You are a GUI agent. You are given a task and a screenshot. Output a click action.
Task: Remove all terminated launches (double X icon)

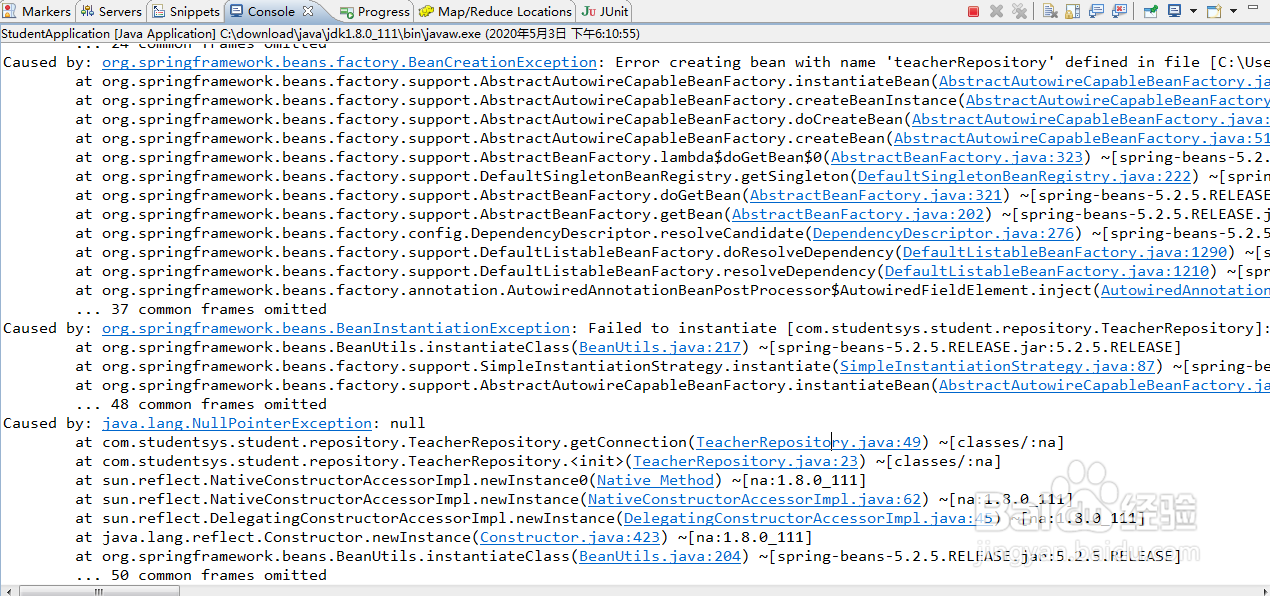click(x=1019, y=11)
